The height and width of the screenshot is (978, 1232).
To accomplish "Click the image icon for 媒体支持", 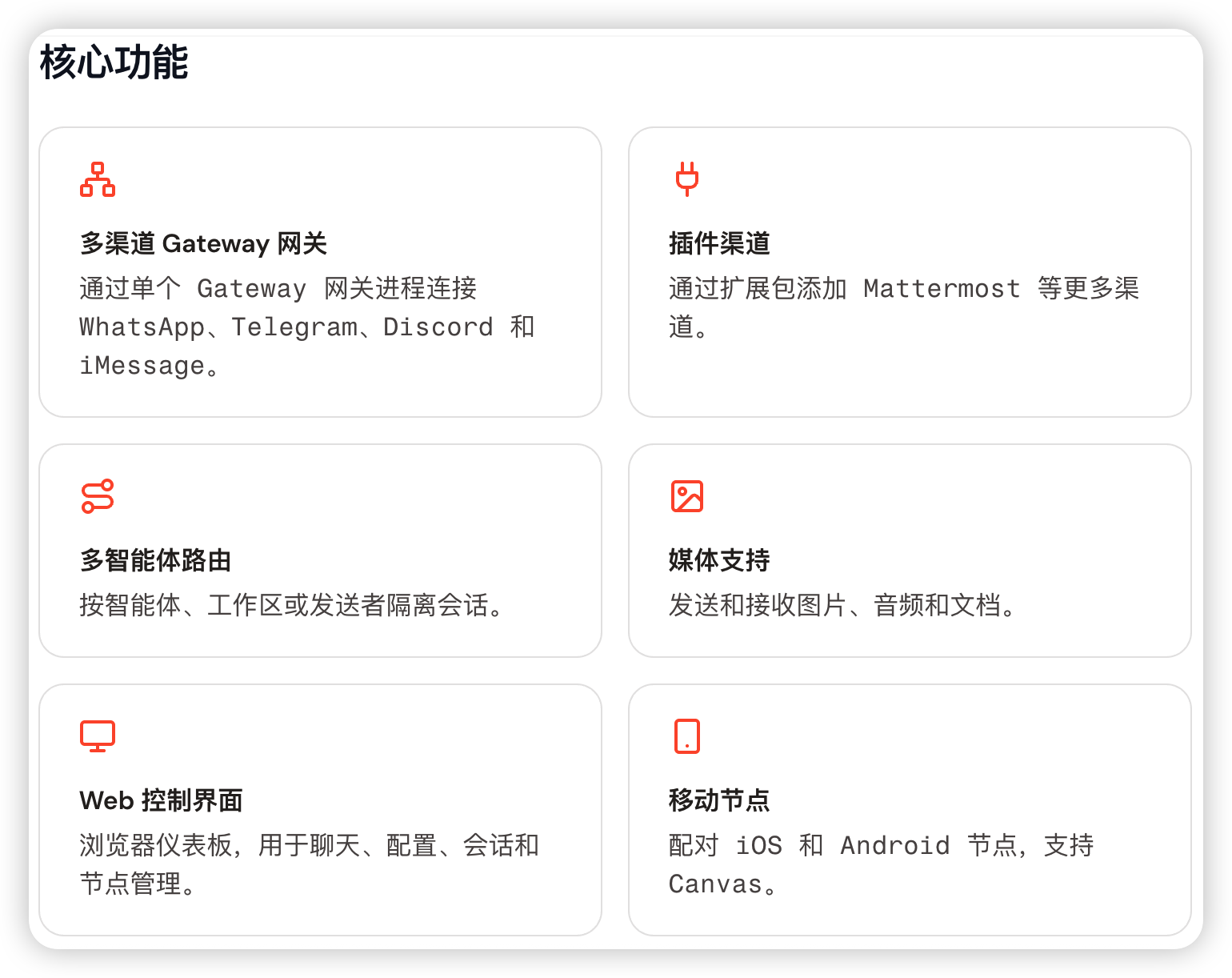I will click(686, 496).
